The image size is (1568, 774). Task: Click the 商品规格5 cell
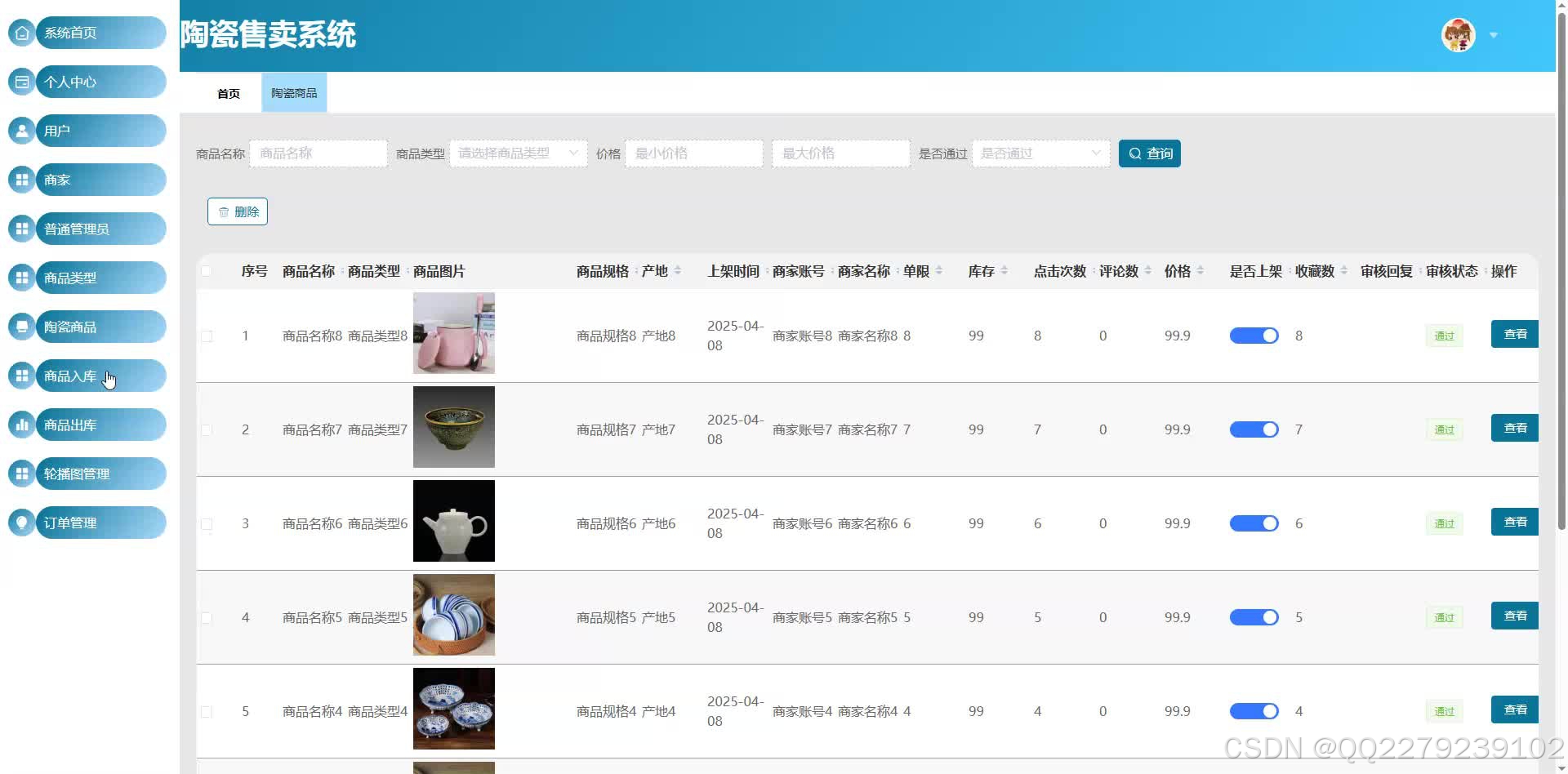tap(606, 617)
